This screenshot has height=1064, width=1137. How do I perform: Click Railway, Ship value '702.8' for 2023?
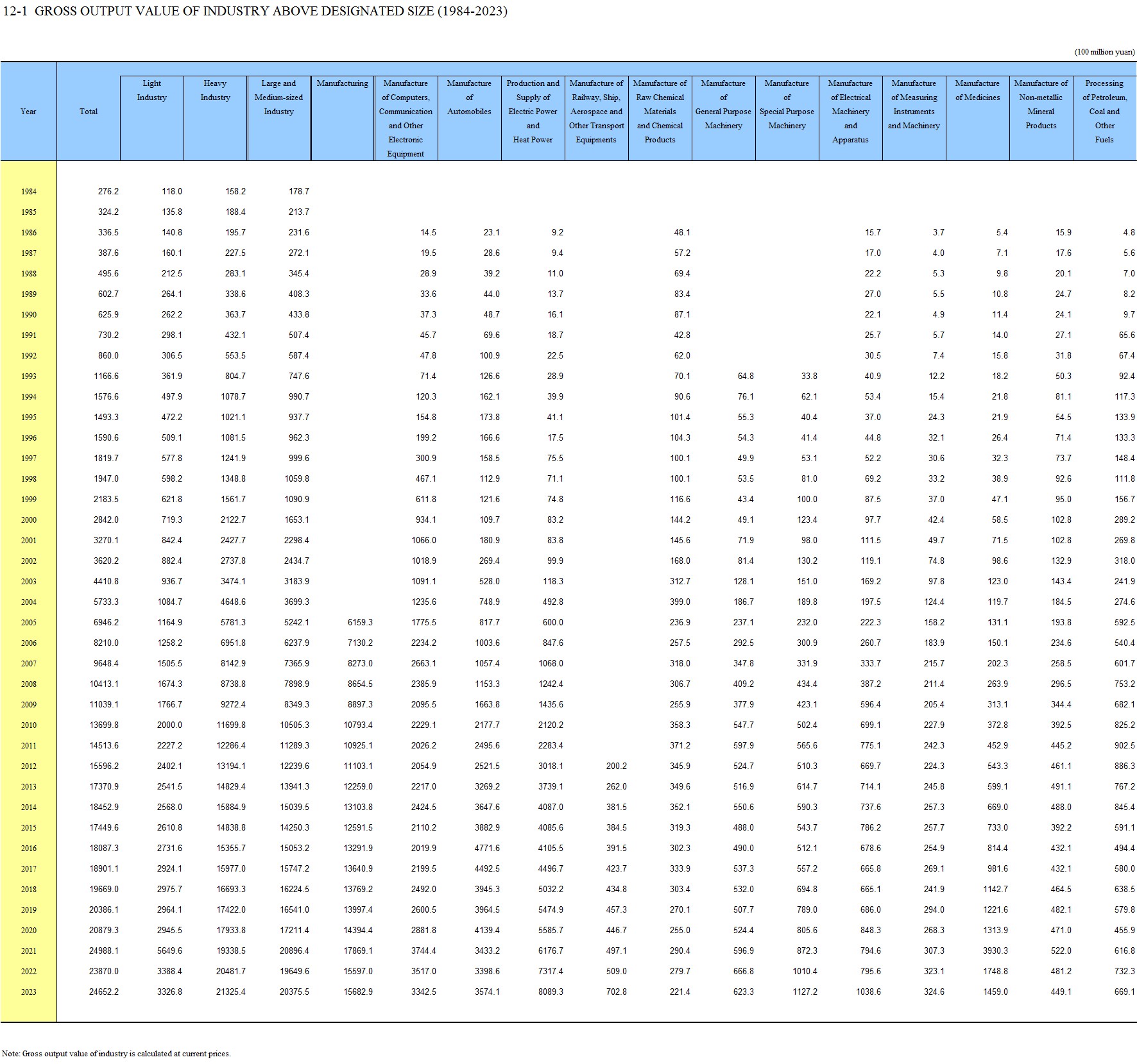click(616, 992)
